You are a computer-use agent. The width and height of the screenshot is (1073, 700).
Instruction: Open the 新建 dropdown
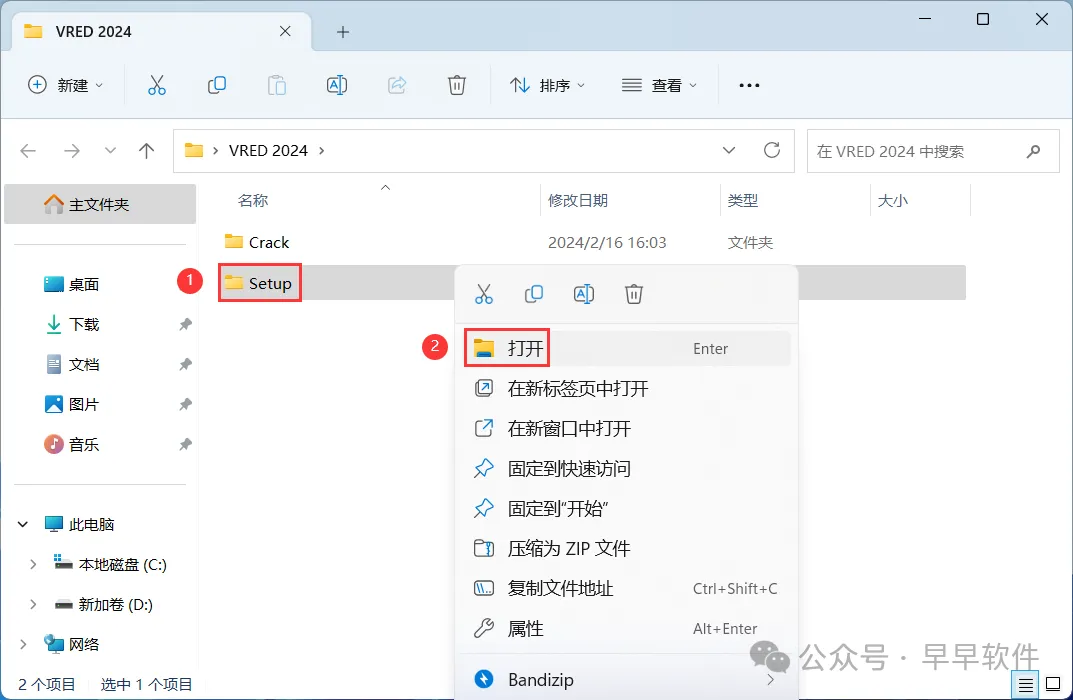66,85
